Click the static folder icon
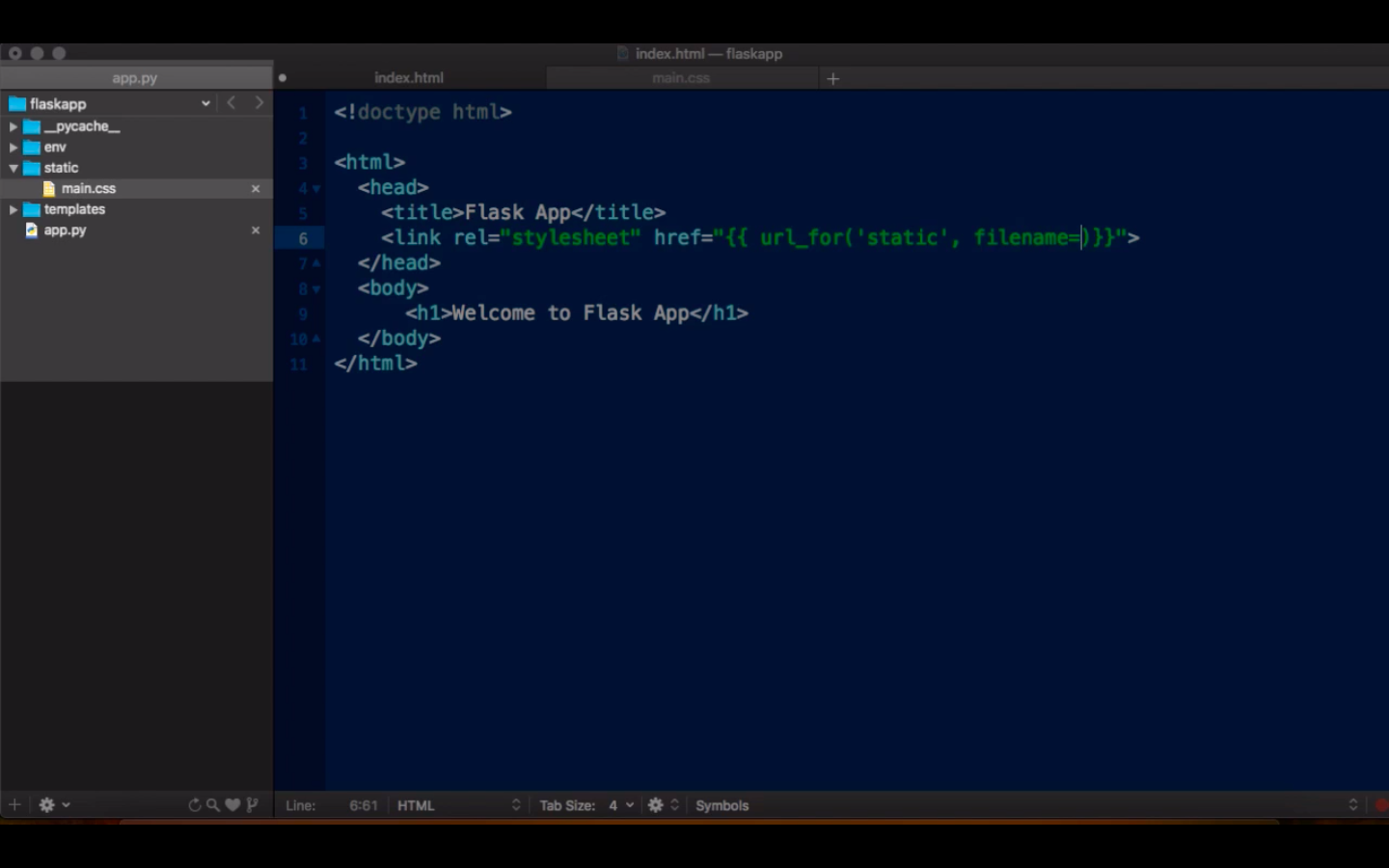The height and width of the screenshot is (868, 1389). [32, 168]
